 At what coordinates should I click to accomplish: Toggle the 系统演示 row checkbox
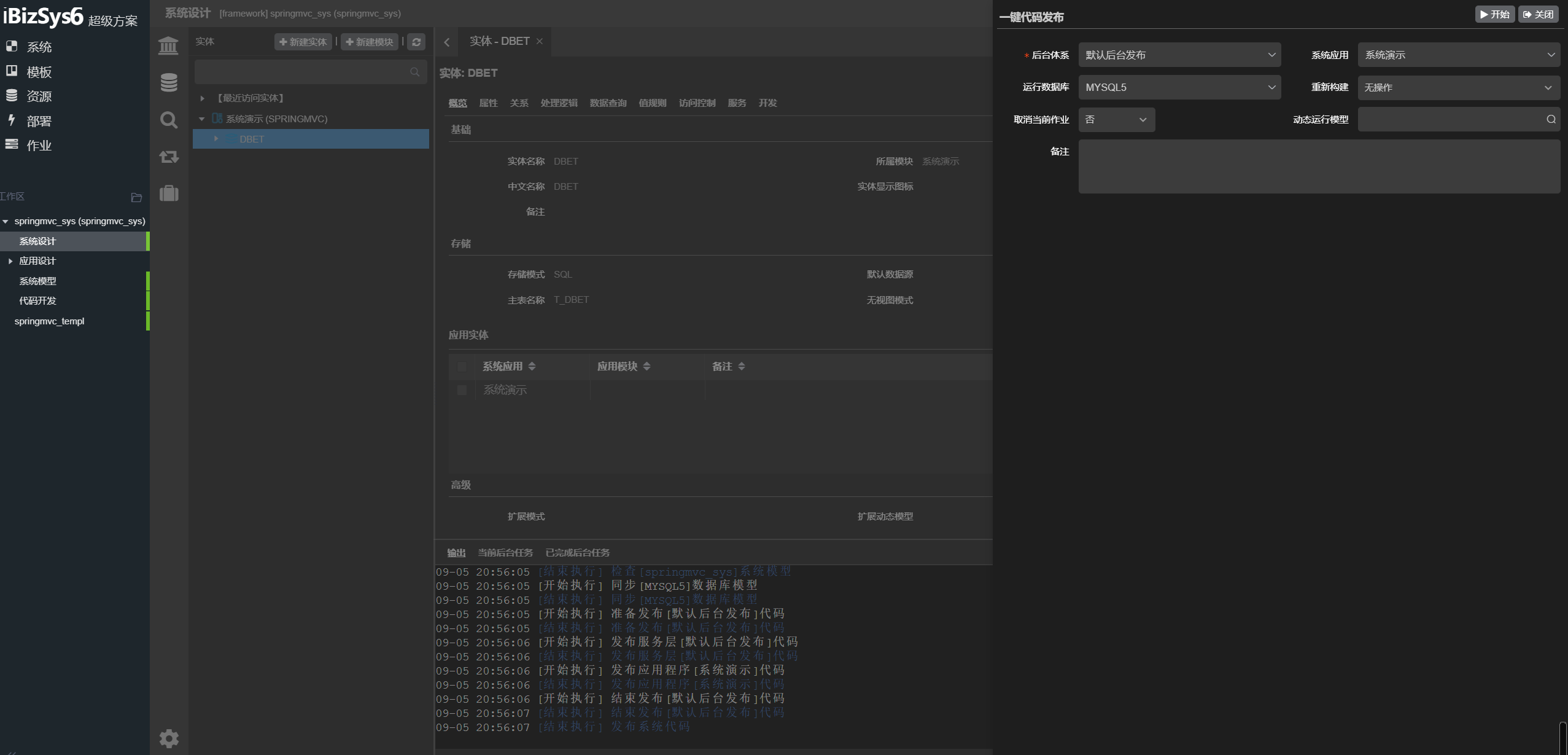pyautogui.click(x=462, y=390)
